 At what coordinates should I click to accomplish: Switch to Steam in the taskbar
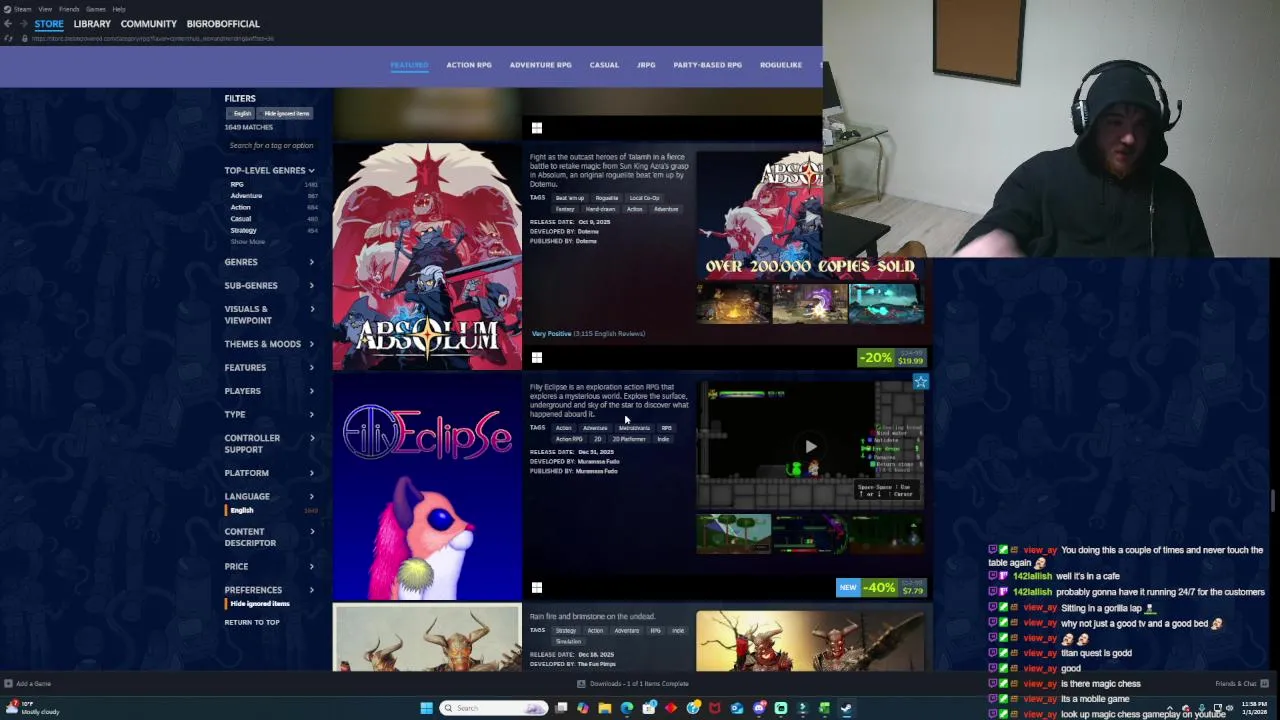[x=846, y=708]
